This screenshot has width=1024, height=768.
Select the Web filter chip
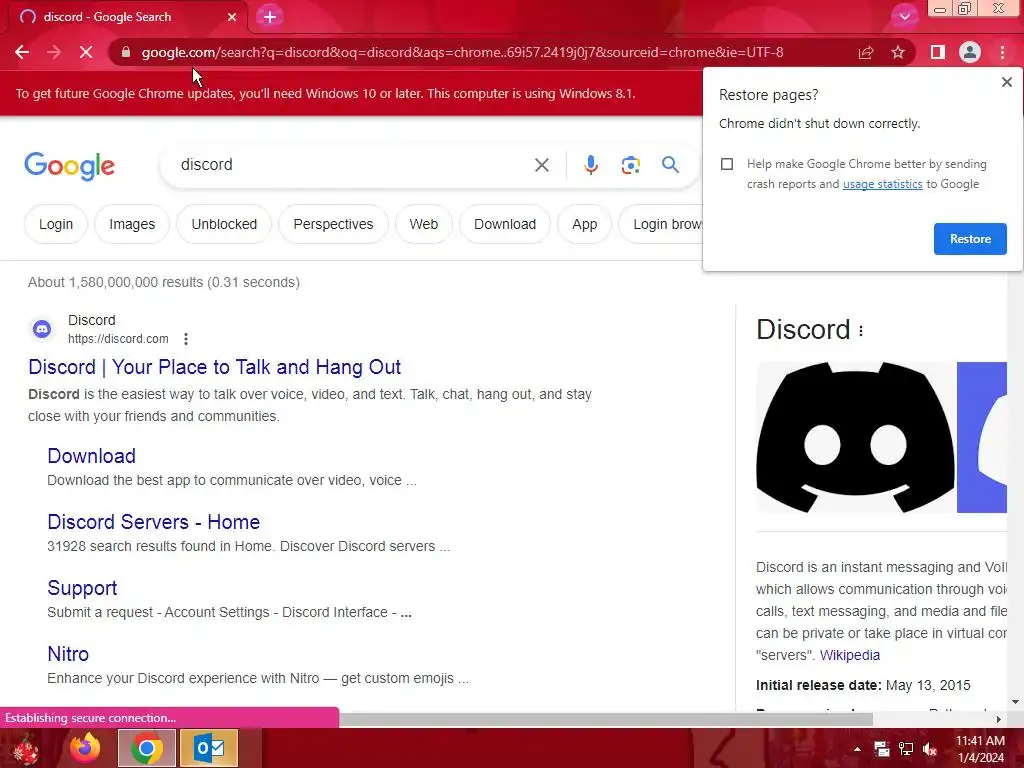(423, 224)
